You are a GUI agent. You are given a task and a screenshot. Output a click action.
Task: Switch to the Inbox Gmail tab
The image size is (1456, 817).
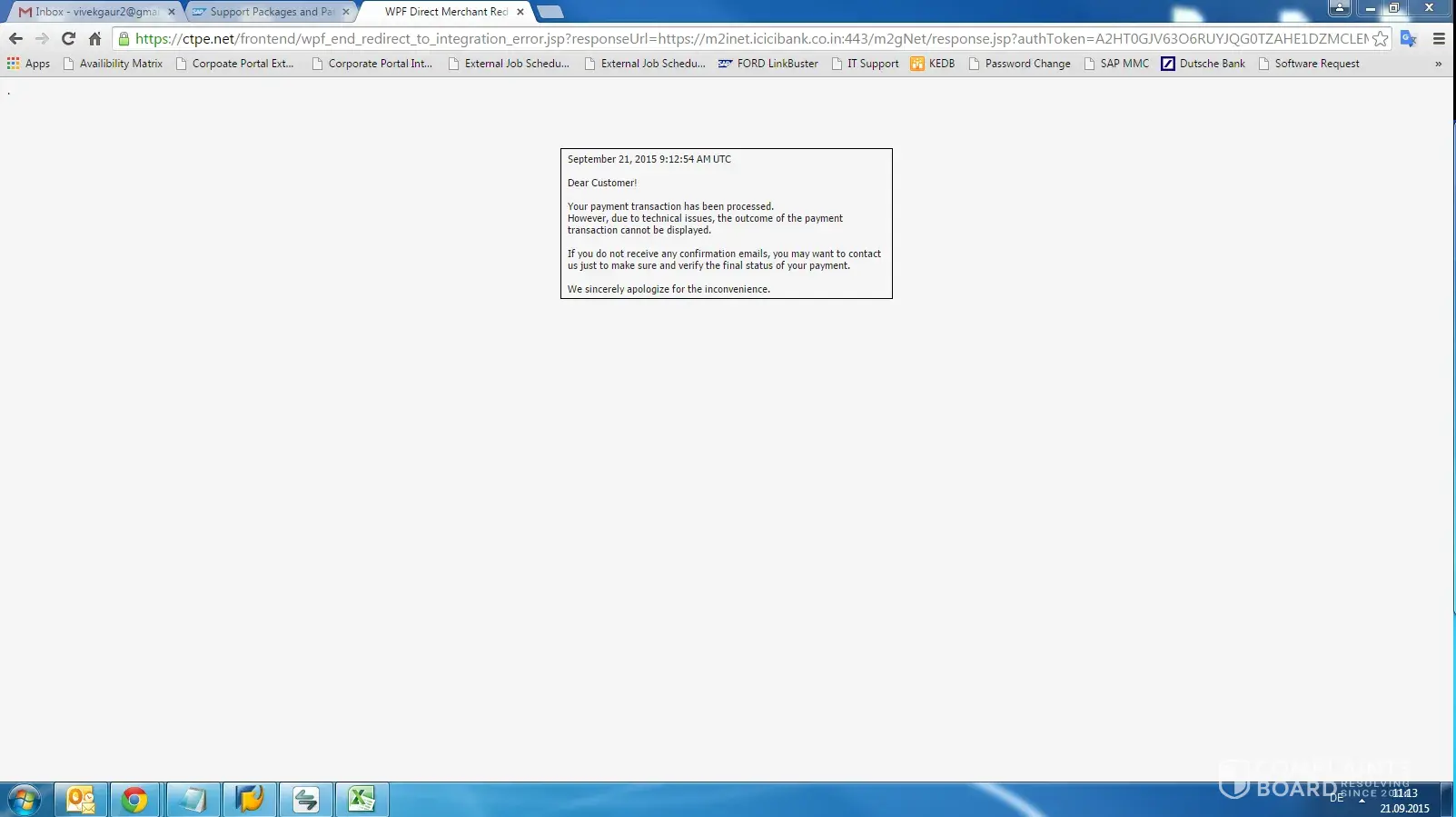pyautogui.click(x=94, y=12)
